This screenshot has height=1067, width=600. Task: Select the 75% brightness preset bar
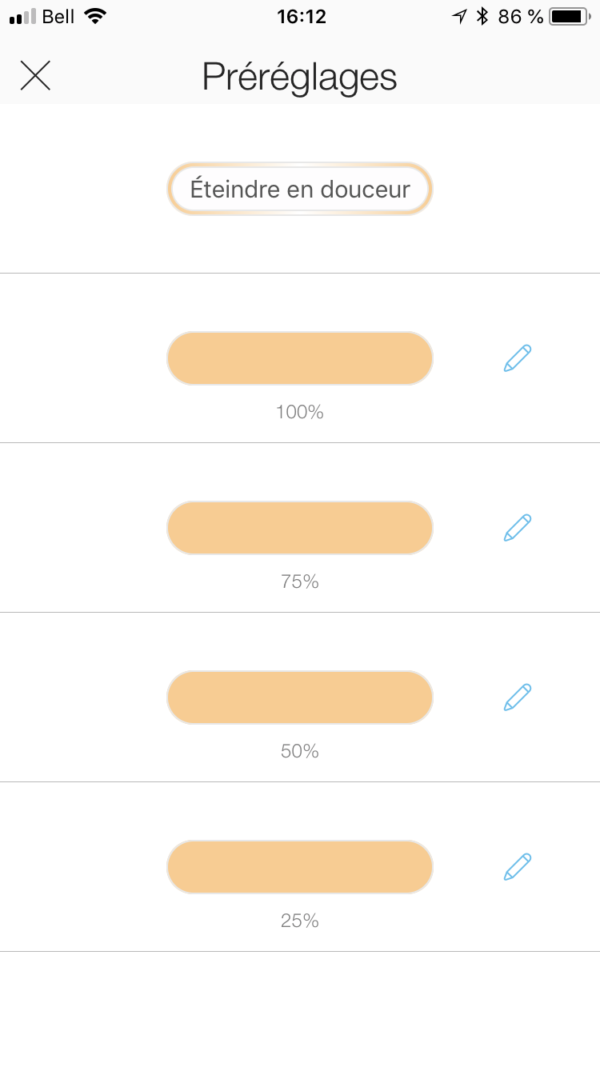(299, 528)
